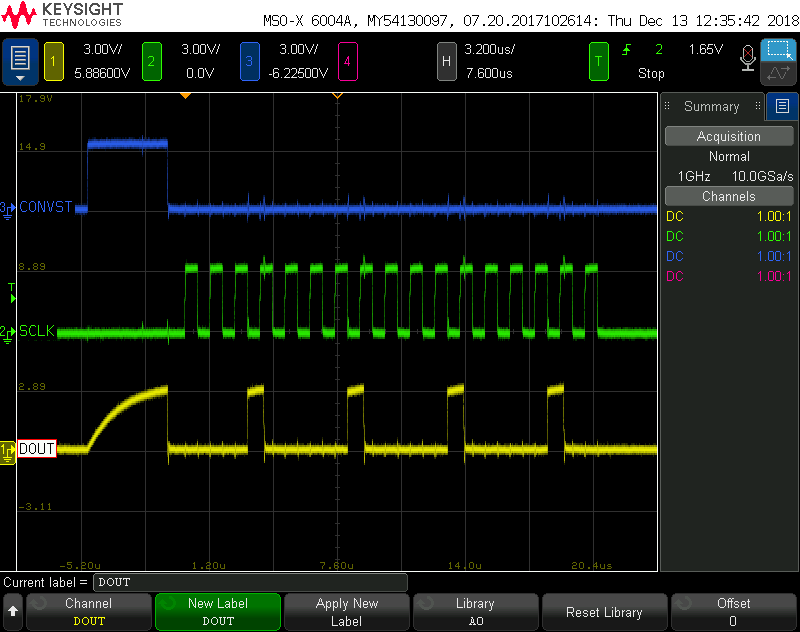Click the Apply New Label softkey
The image size is (800, 632).
[347, 612]
